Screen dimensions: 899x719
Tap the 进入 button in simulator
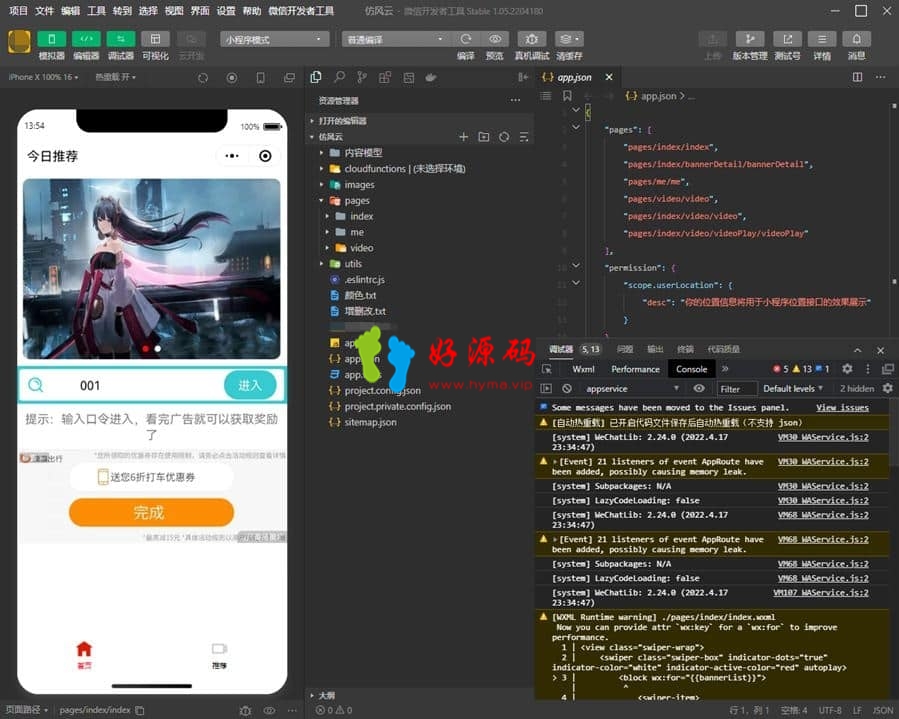tap(250, 385)
